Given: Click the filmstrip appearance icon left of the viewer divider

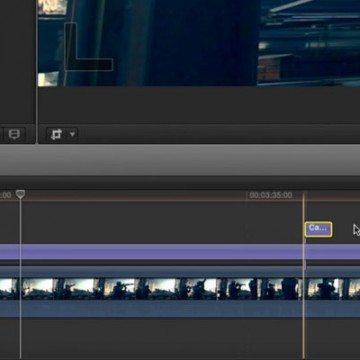Looking at the screenshot, I should tap(14, 134).
